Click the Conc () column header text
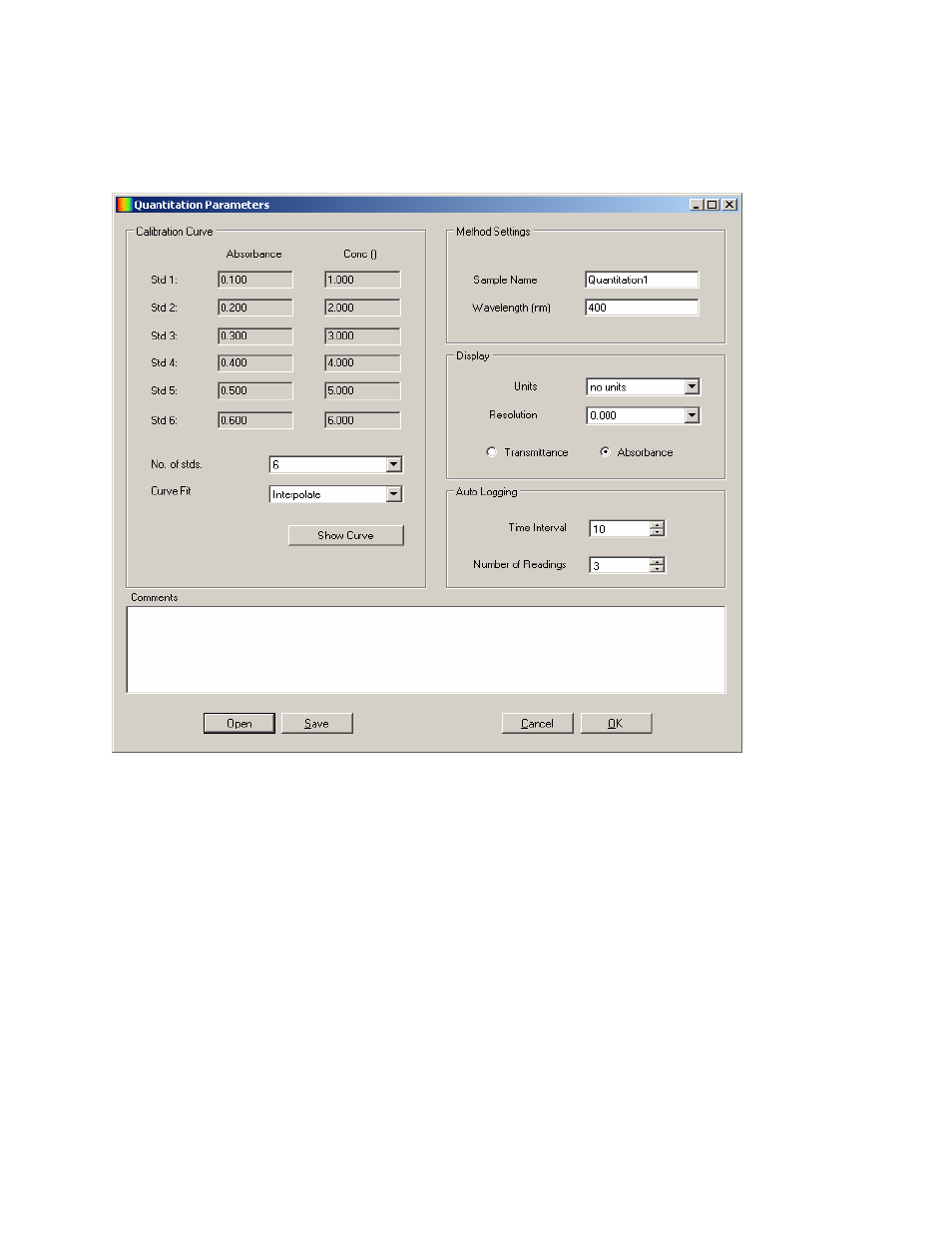This screenshot has width=952, height=1233. tap(360, 254)
